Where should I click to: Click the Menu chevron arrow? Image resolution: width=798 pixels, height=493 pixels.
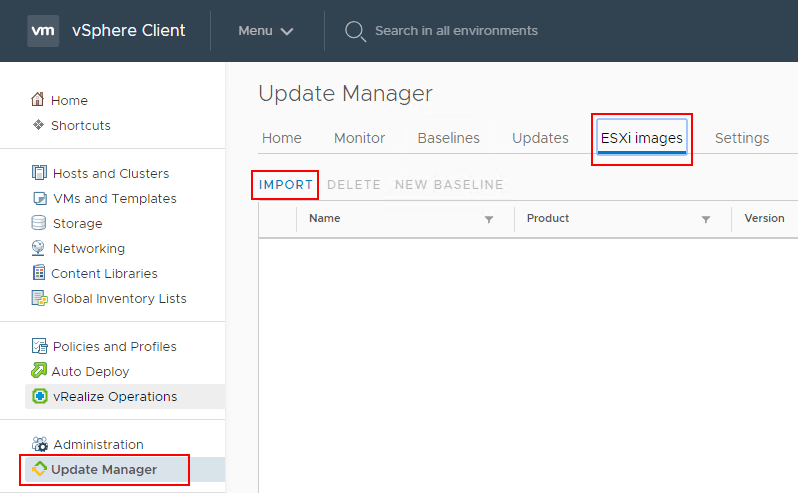click(x=287, y=32)
